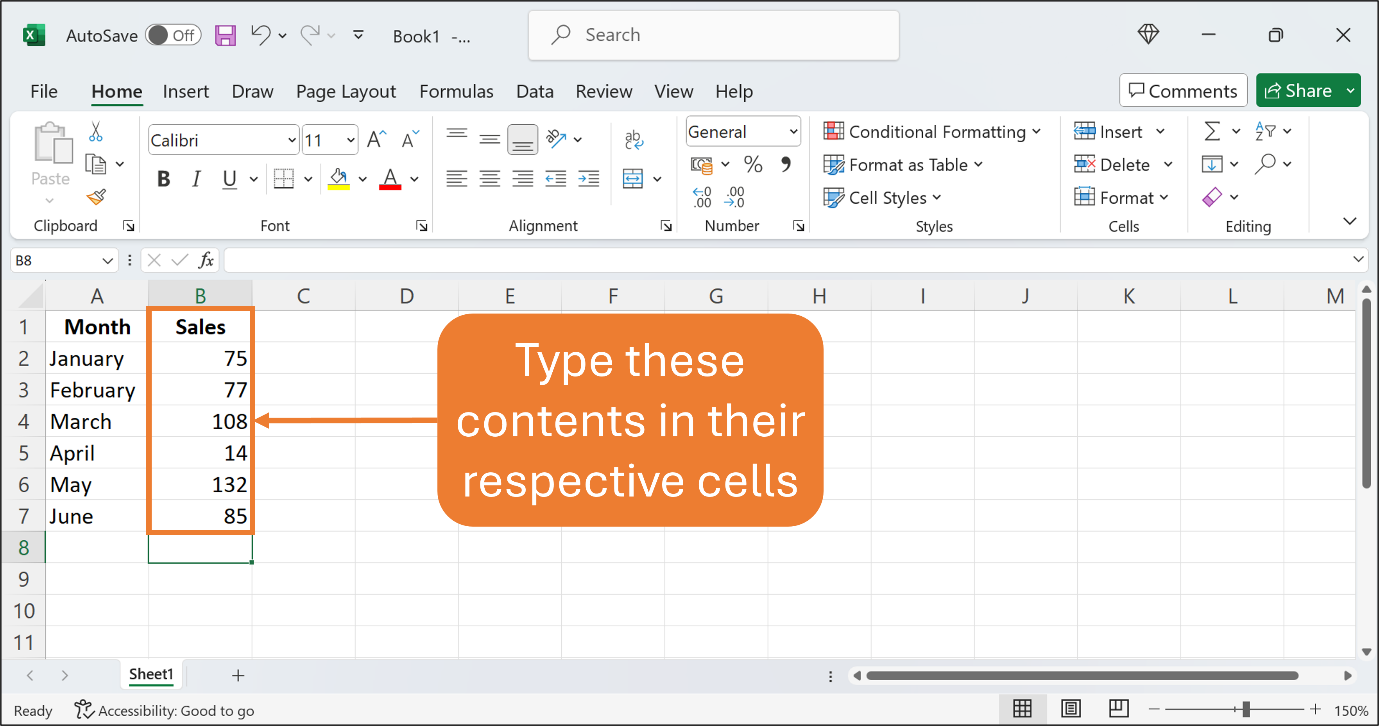Switch to the Insert tab
Image resolution: width=1379 pixels, height=726 pixels.
click(186, 91)
